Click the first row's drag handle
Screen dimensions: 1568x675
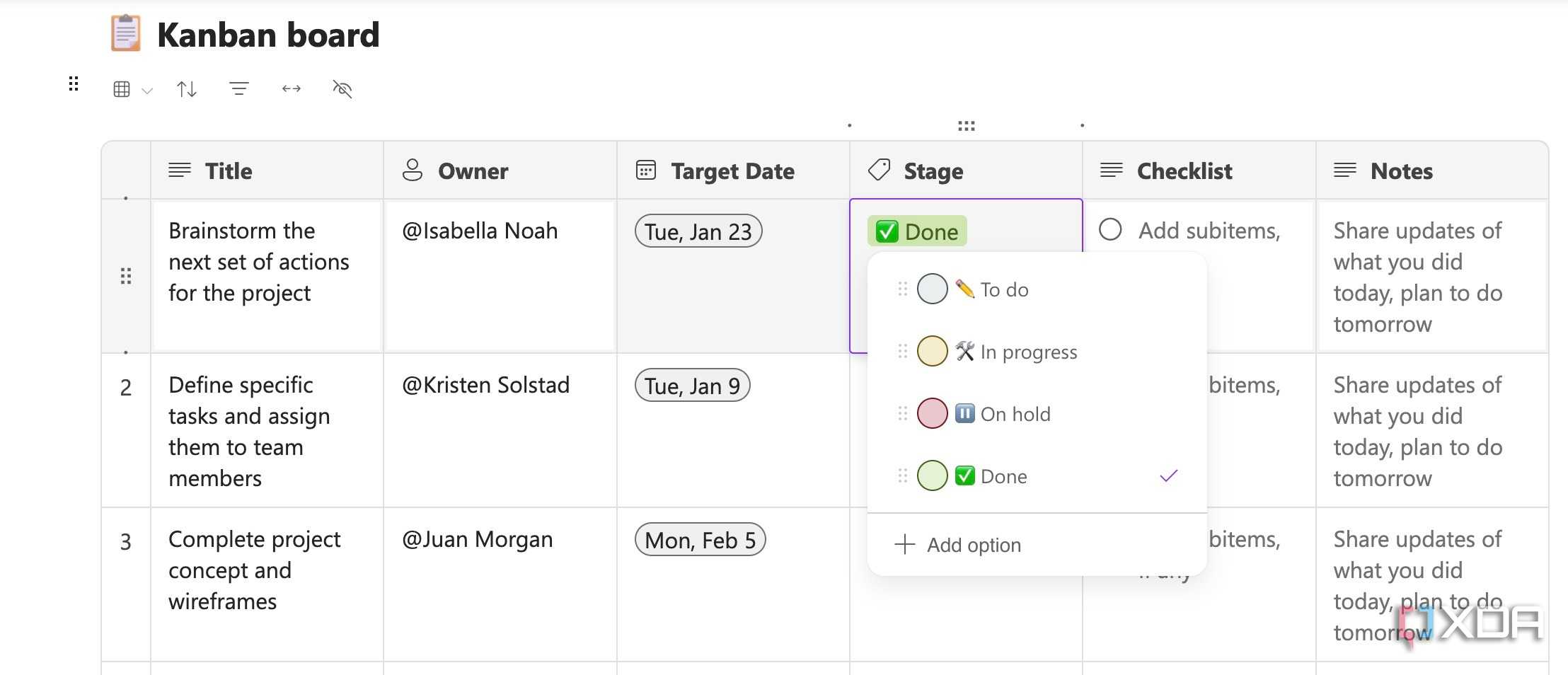point(126,276)
